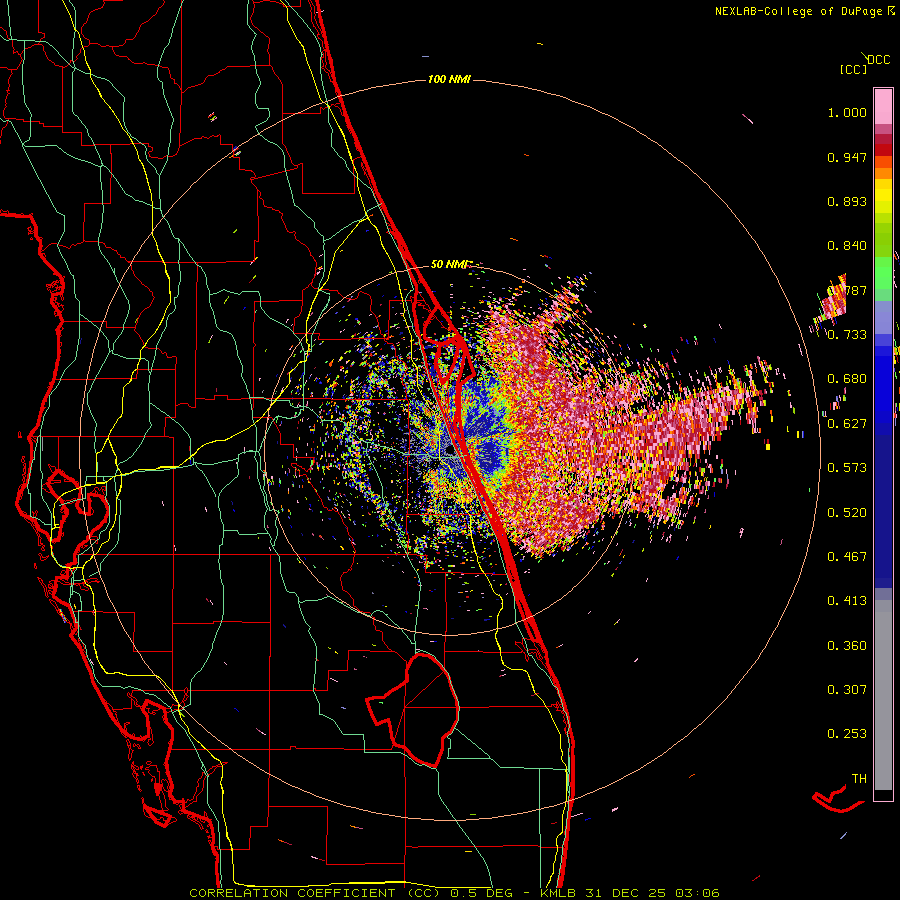
Task: Click the 50 NMI range ring label
Action: pos(450,264)
